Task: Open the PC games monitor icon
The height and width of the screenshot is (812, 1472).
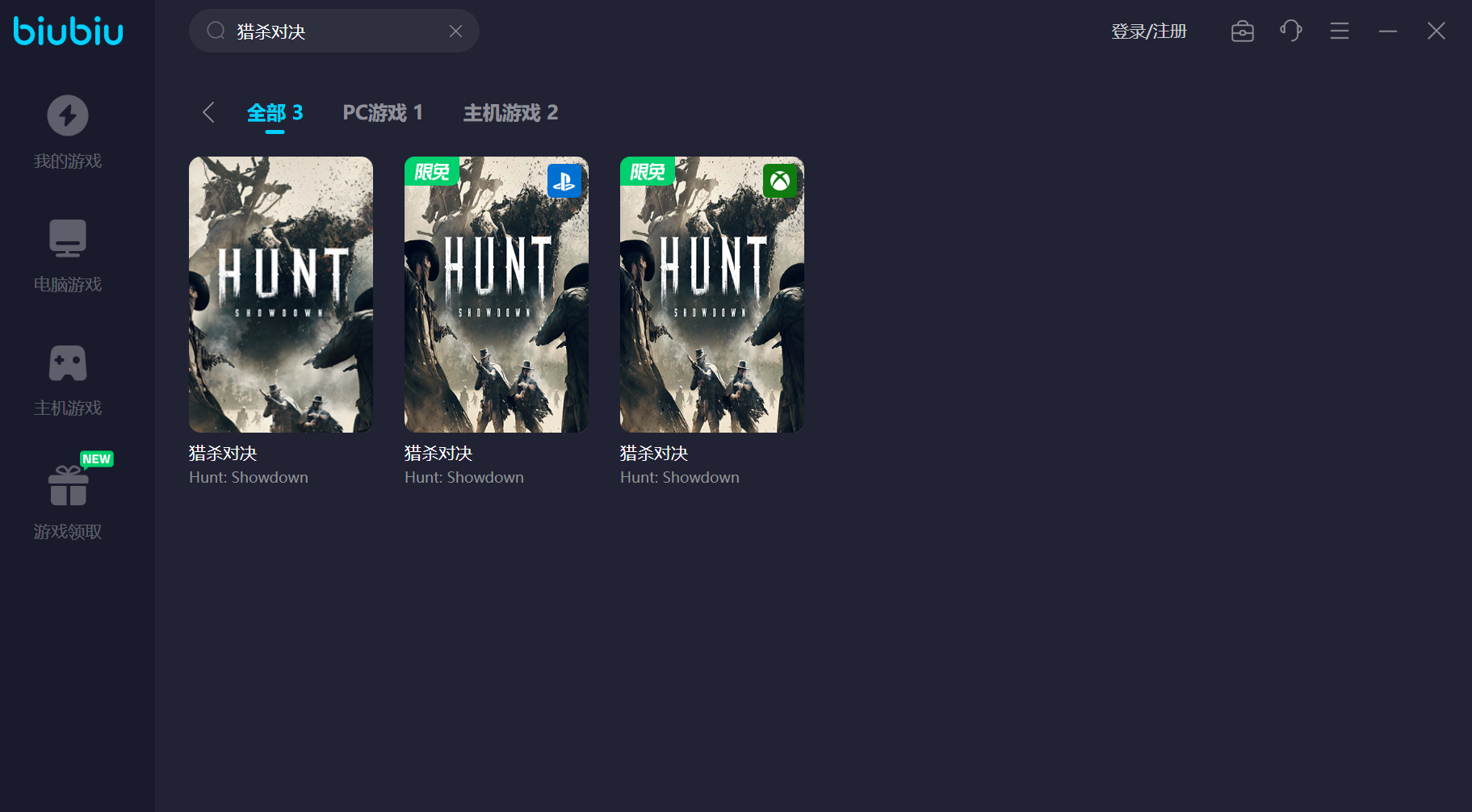Action: (x=68, y=238)
